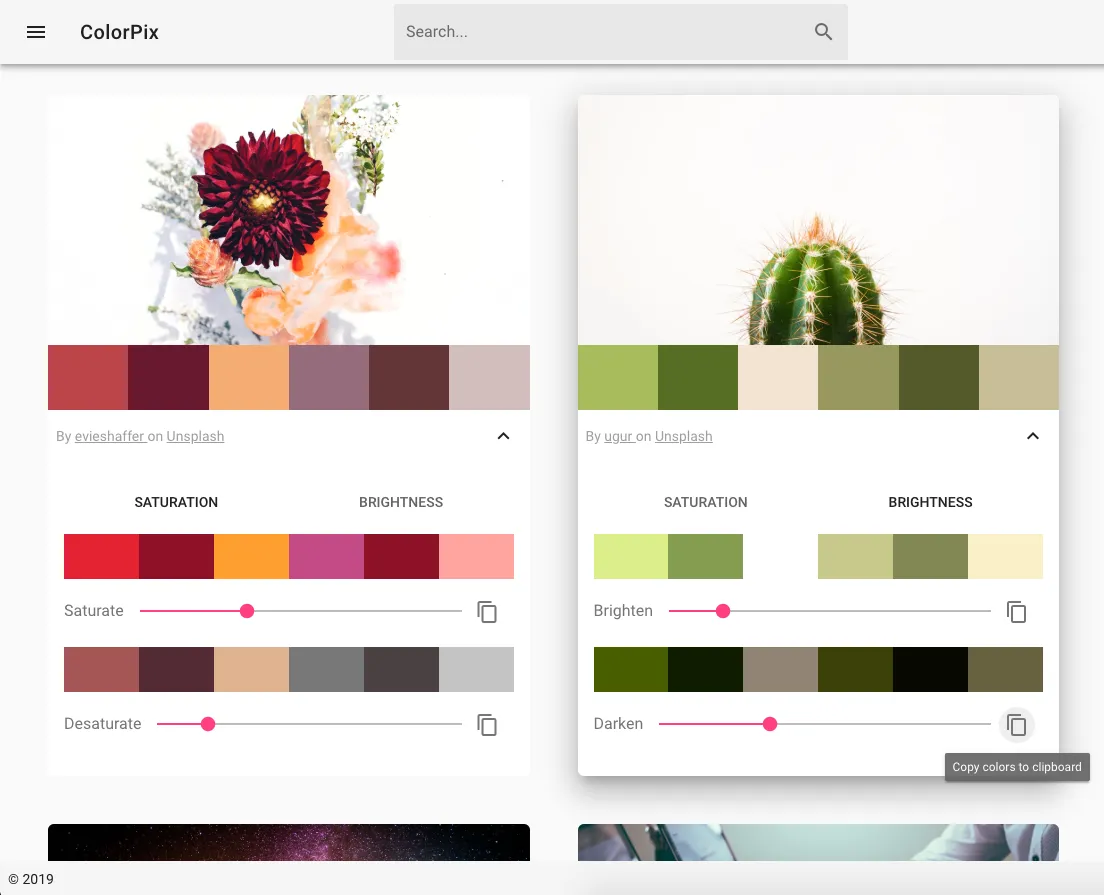Image resolution: width=1104 pixels, height=895 pixels.
Task: Click the Saturate slider handle
Action: pos(247,611)
